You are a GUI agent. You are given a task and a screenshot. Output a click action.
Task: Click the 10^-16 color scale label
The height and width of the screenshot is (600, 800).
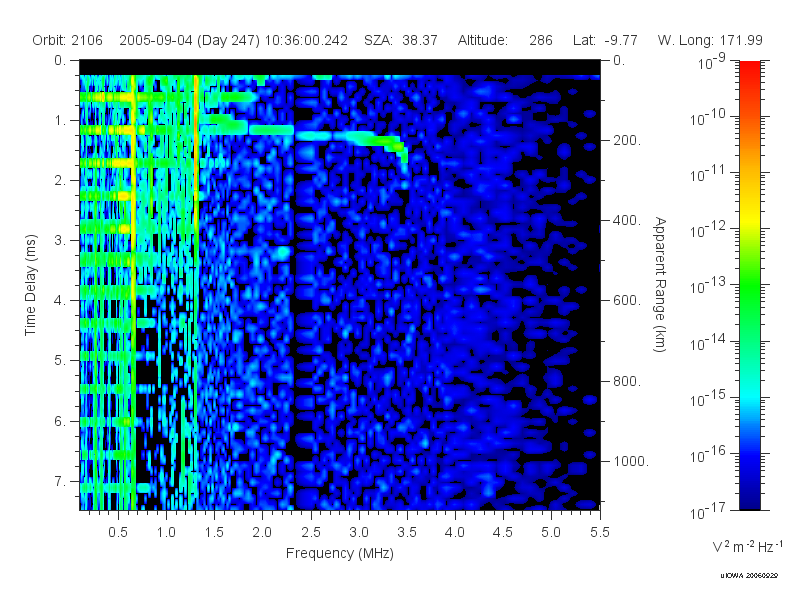point(708,455)
